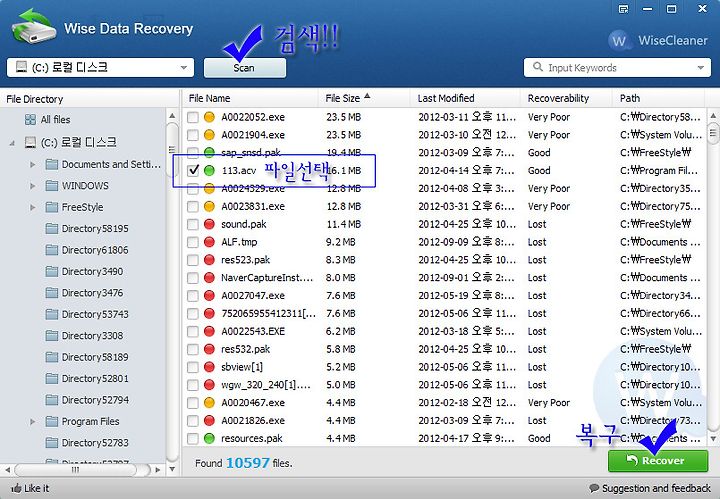Click the search magnifier icon in keywords box
This screenshot has height=499, width=720.
[x=538, y=67]
